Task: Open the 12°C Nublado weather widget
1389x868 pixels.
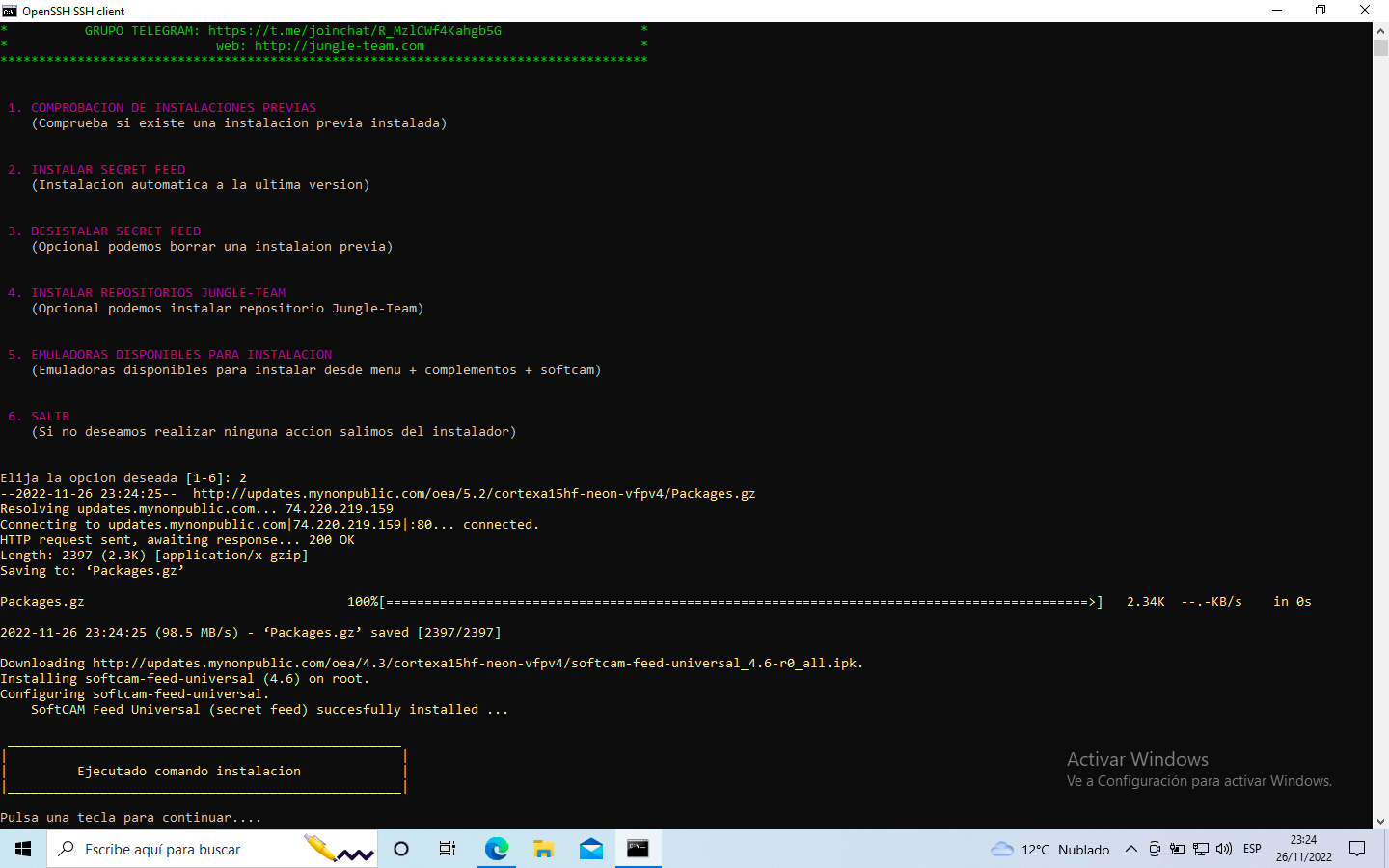Action: (x=1050, y=849)
